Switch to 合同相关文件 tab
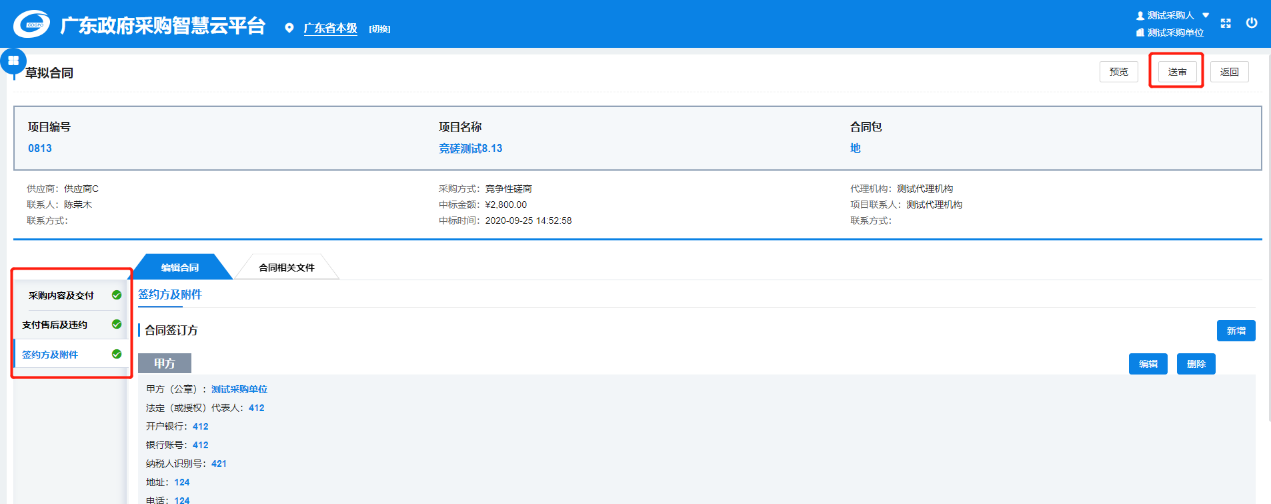The image size is (1271, 504). tap(287, 267)
